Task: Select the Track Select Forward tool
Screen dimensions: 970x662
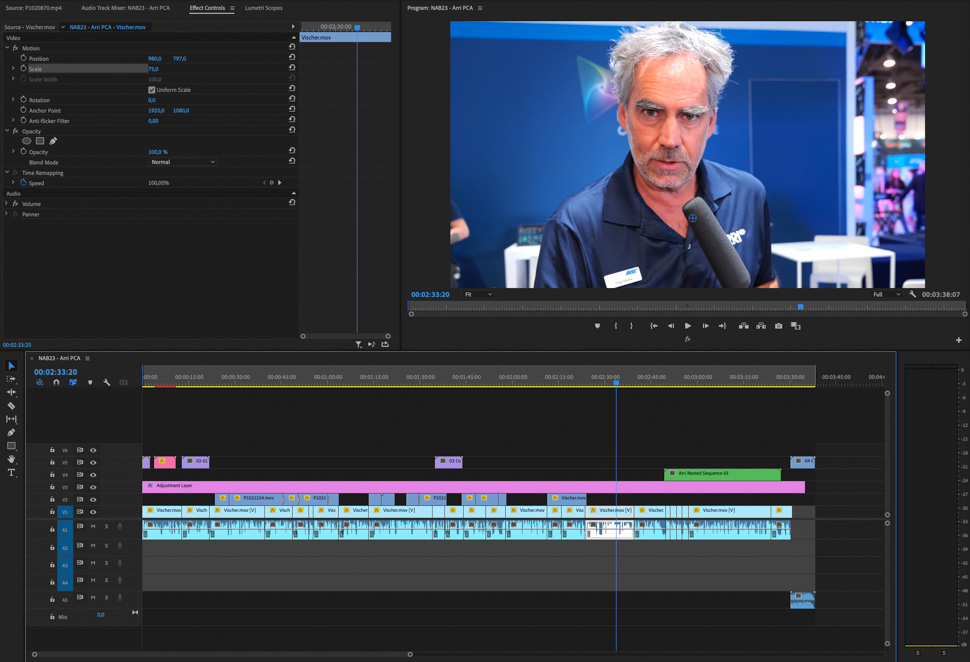Action: point(11,379)
